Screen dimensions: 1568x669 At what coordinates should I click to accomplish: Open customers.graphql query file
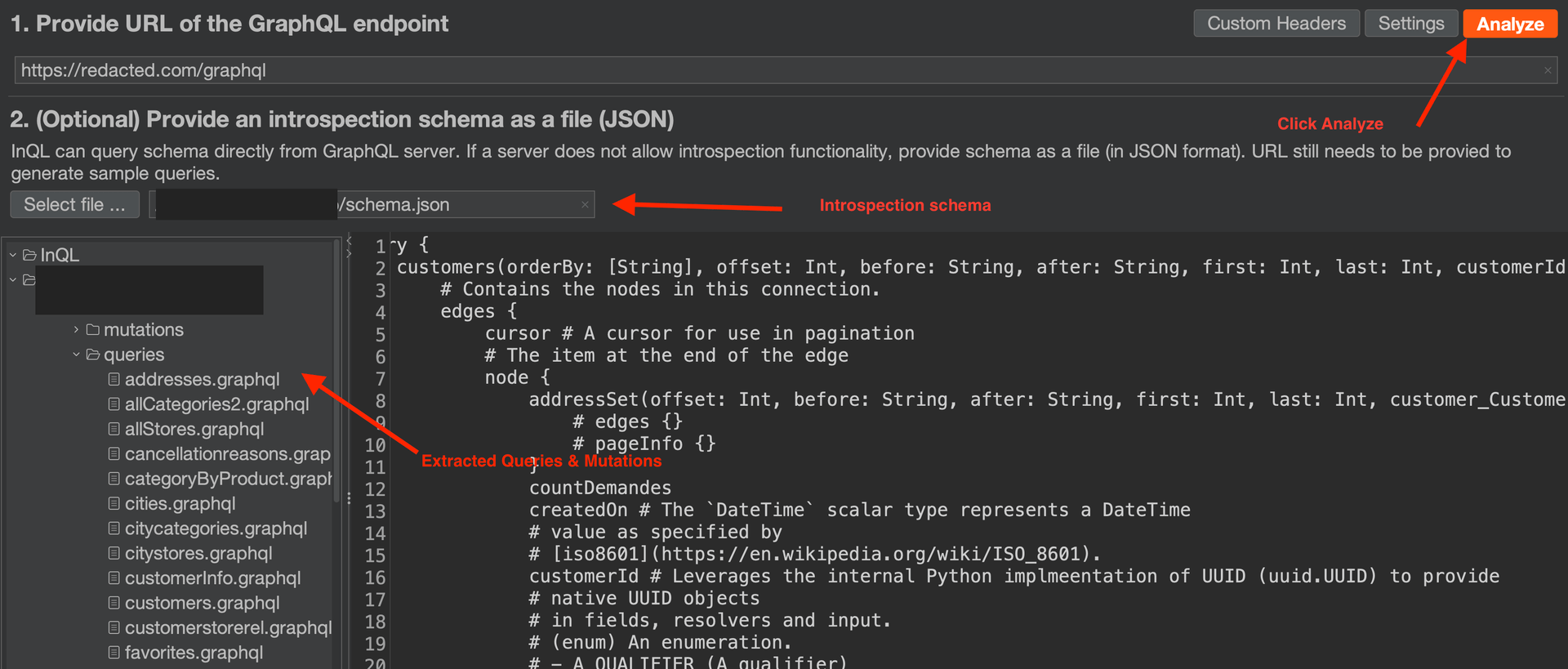click(x=202, y=603)
